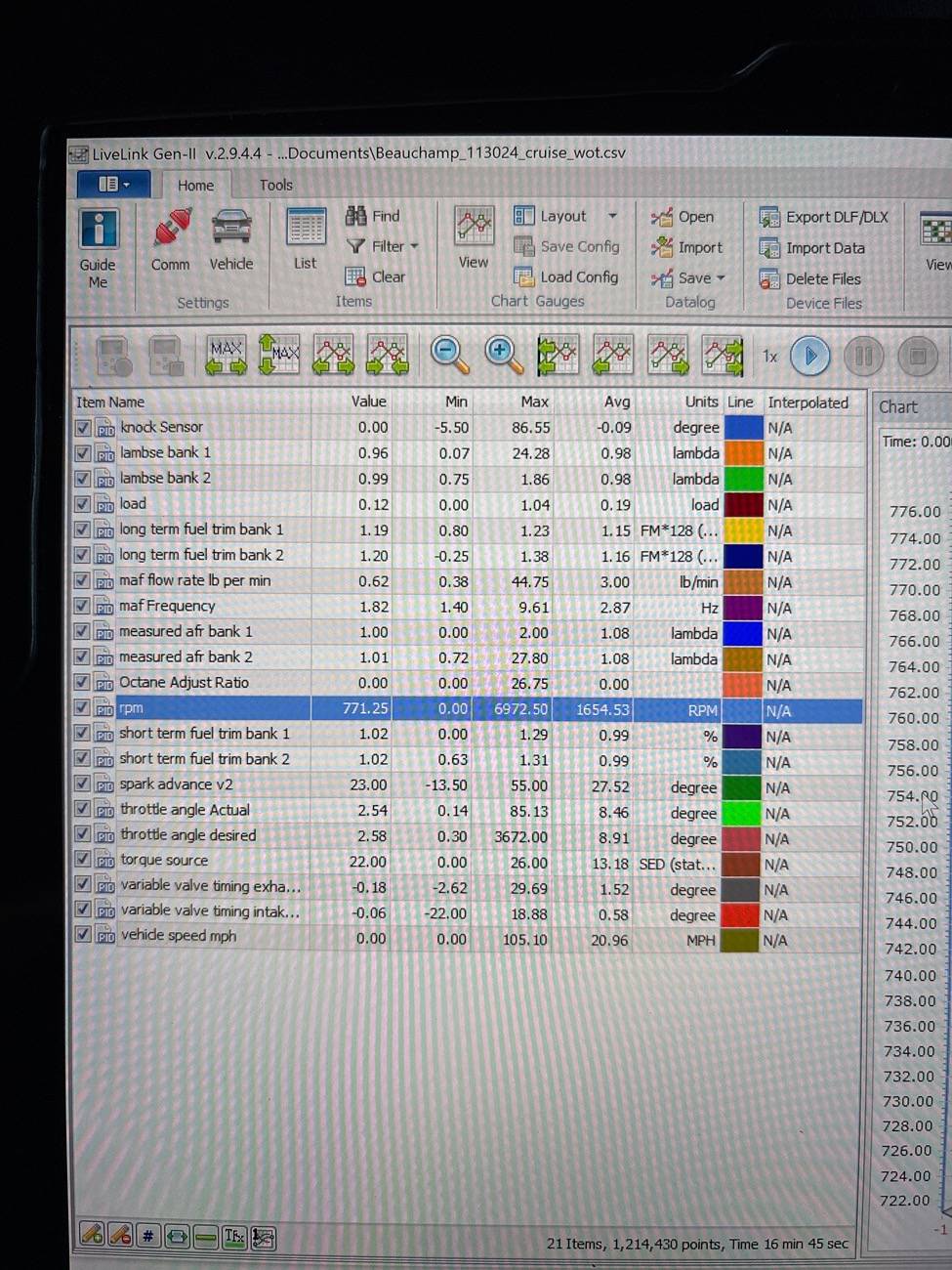Viewport: 952px width, 1270px height.
Task: Select the Home tab
Action: click(x=195, y=185)
